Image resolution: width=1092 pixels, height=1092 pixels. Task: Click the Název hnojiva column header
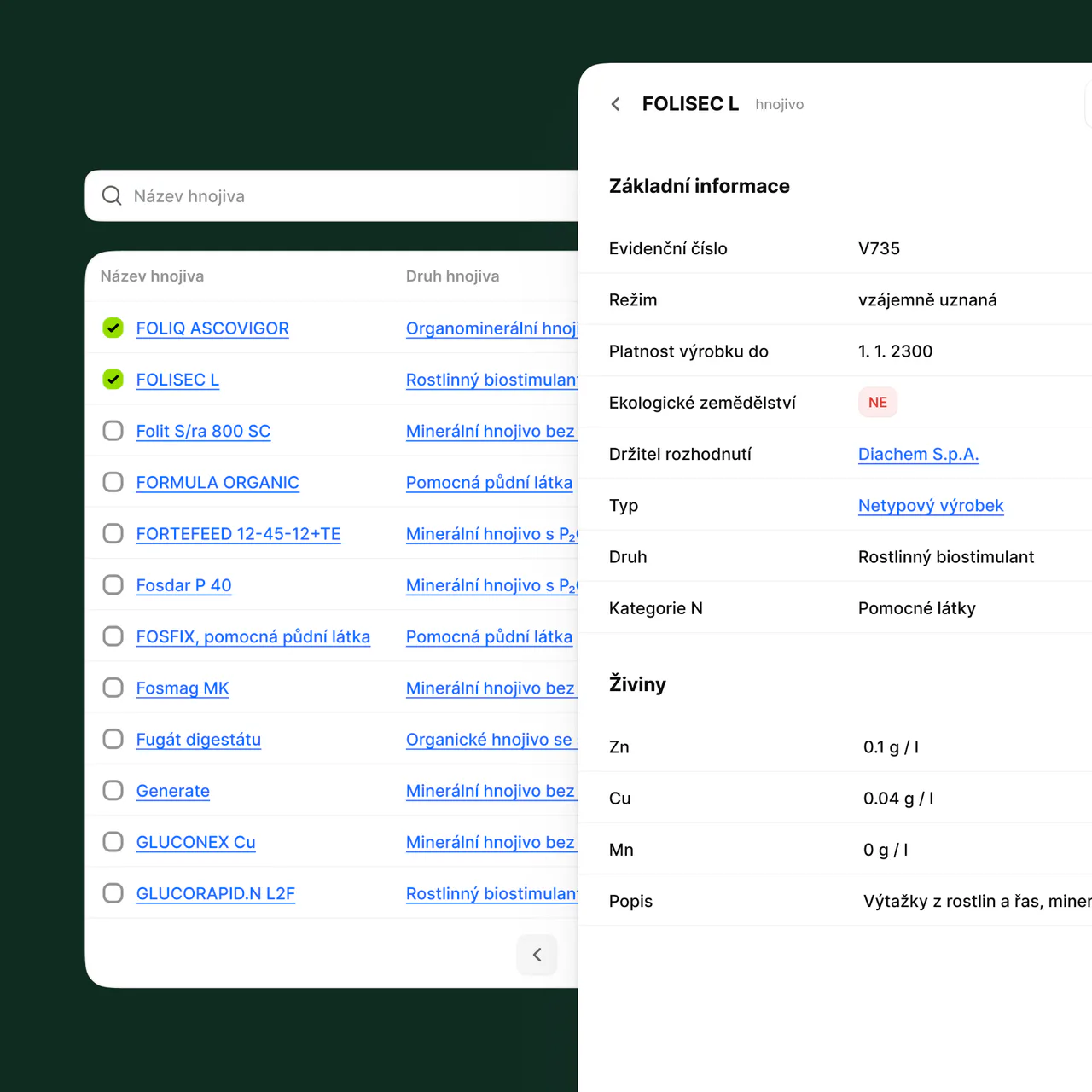[x=152, y=276]
